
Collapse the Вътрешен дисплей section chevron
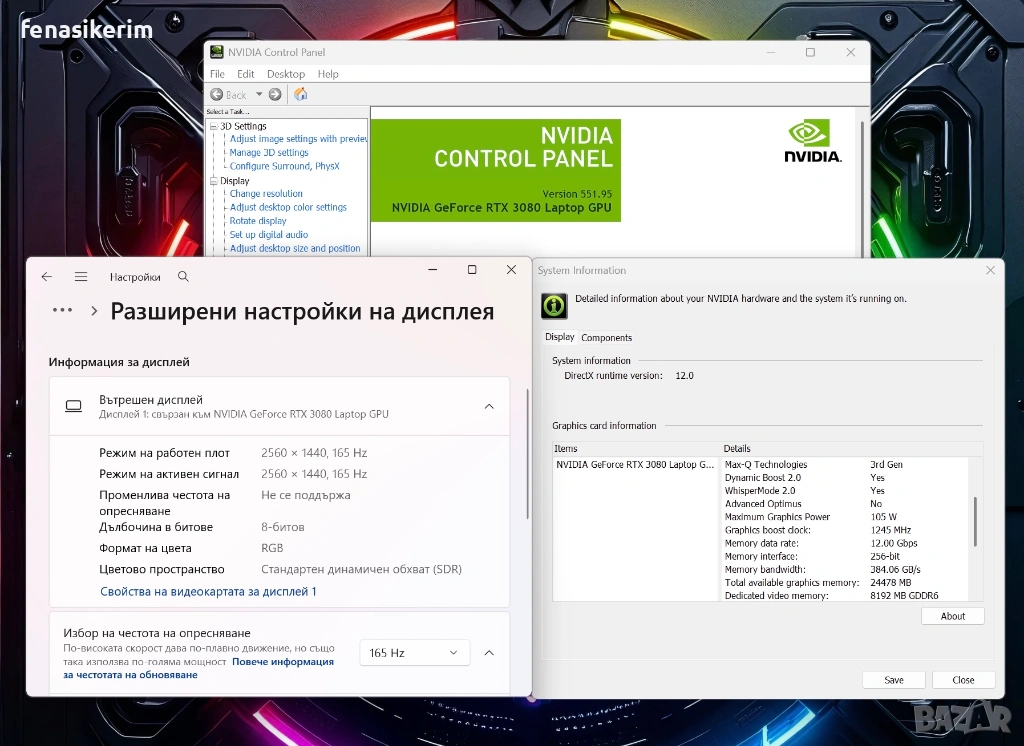[x=489, y=406]
